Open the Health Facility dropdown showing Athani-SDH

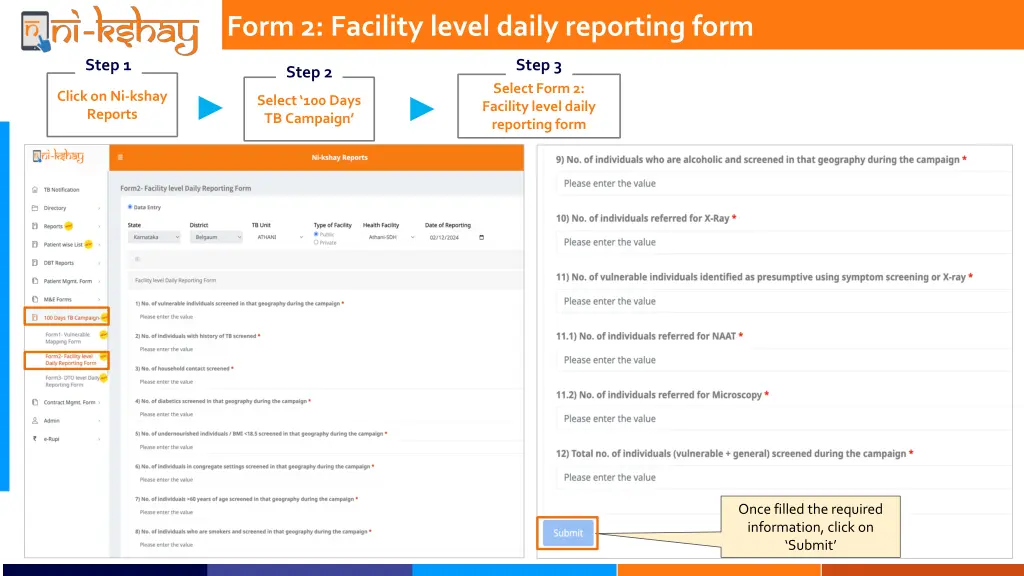pos(391,237)
